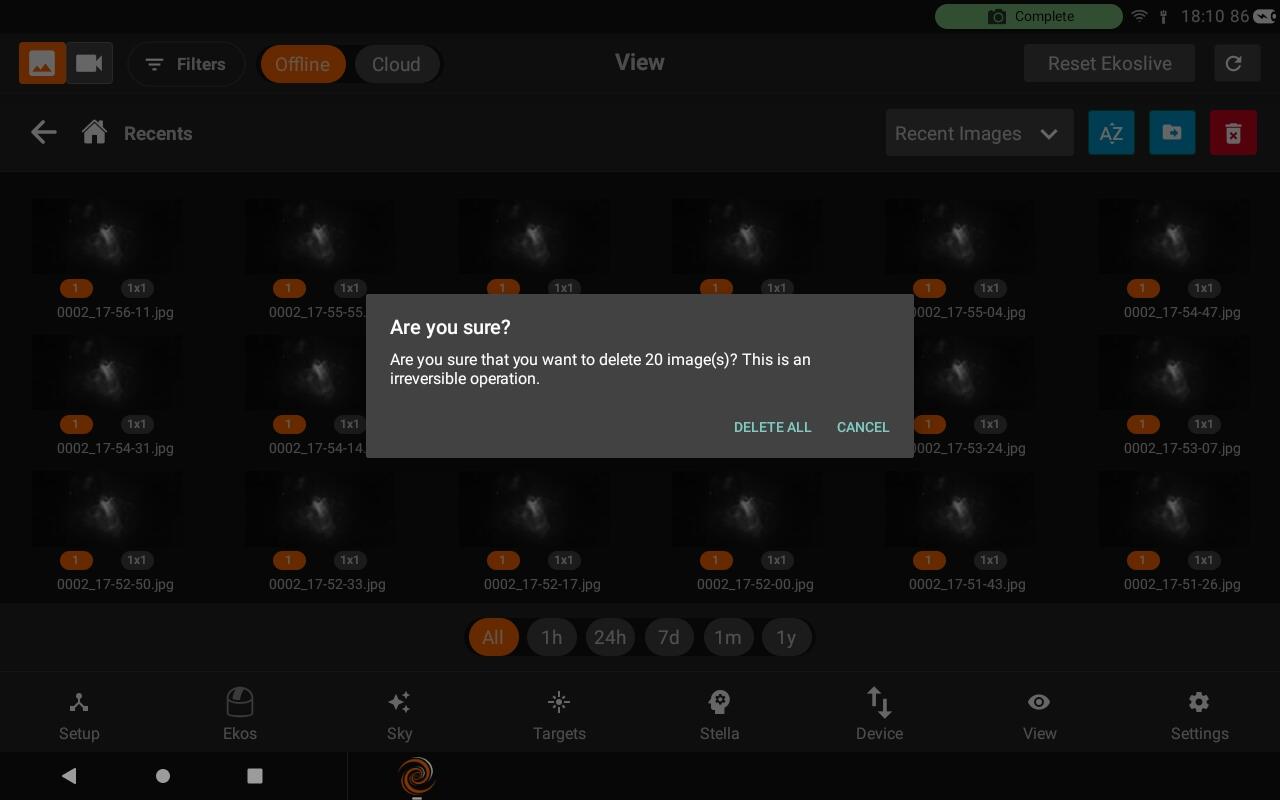Open the Device tab
Screen dimensions: 1280x800
pyautogui.click(x=879, y=716)
